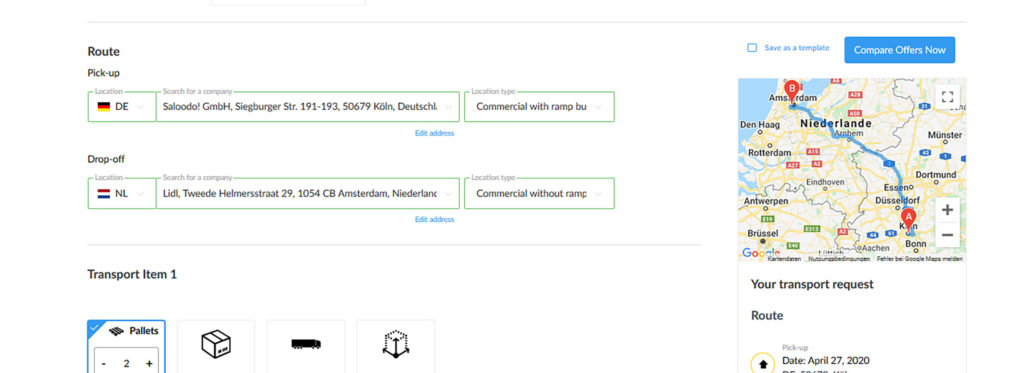Click the Compare Offers Now button
The height and width of the screenshot is (373, 1024).
[x=899, y=50]
